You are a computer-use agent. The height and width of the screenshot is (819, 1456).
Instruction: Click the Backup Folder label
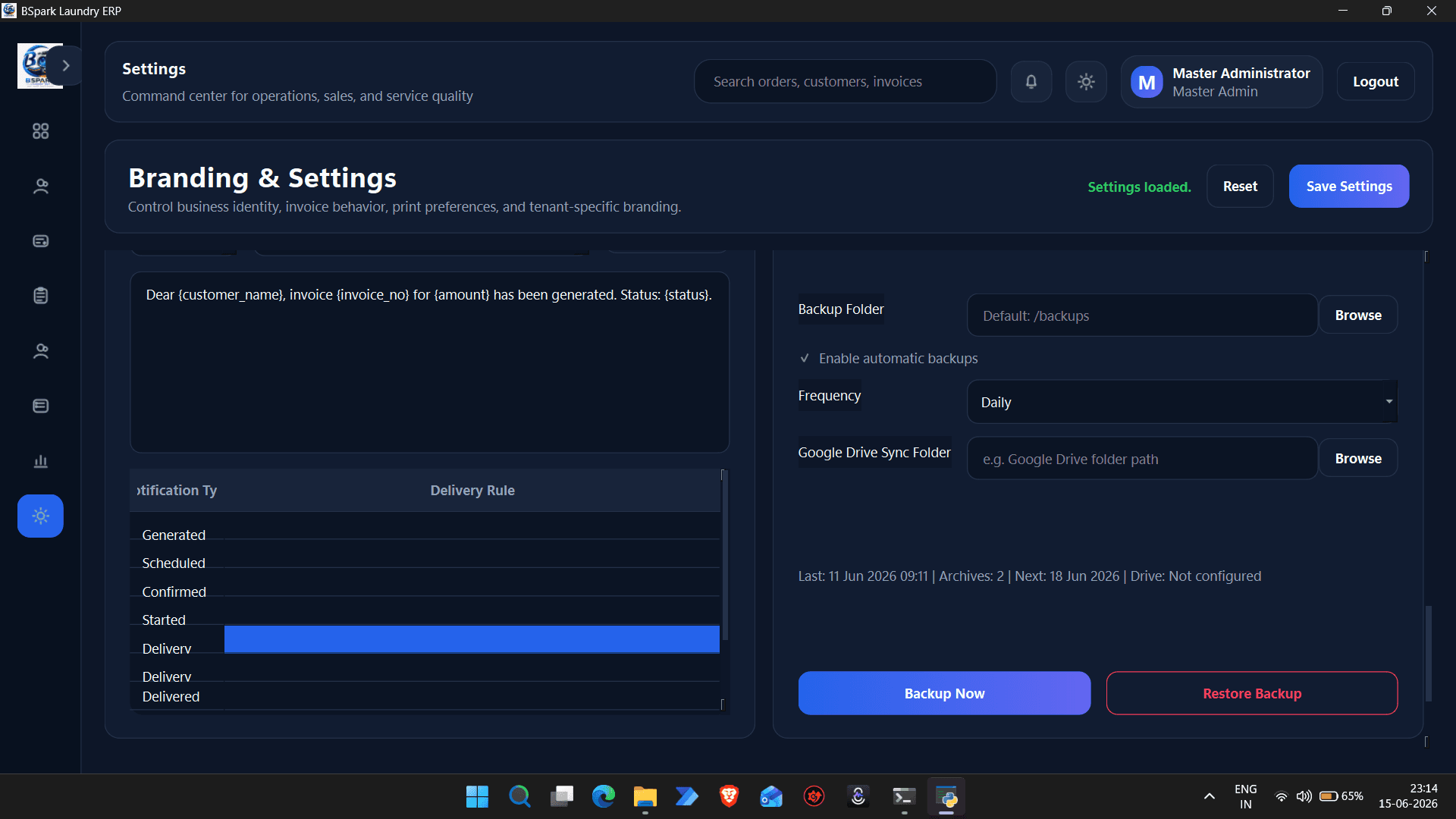[841, 309]
